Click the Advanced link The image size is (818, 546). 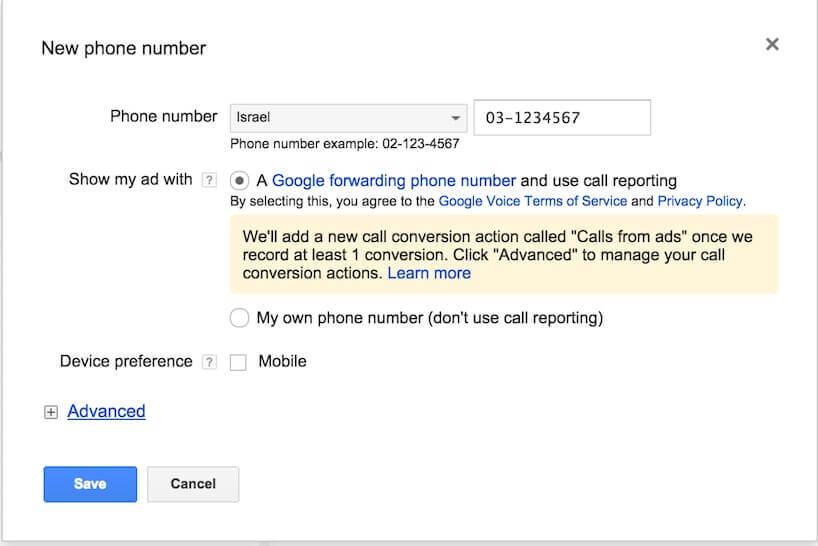coord(106,411)
